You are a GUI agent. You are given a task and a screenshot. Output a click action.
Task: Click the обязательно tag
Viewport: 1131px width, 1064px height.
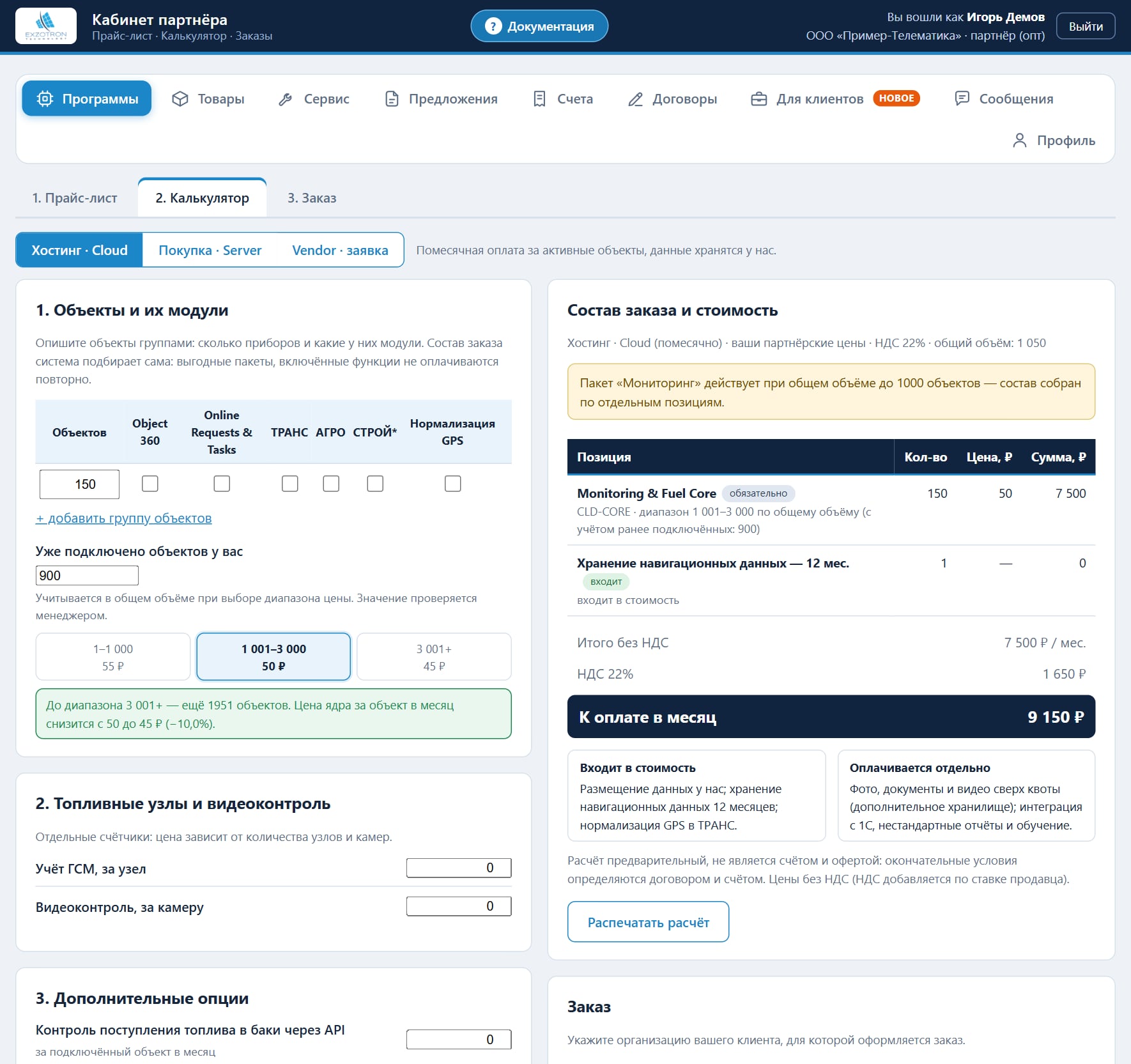coord(758,493)
